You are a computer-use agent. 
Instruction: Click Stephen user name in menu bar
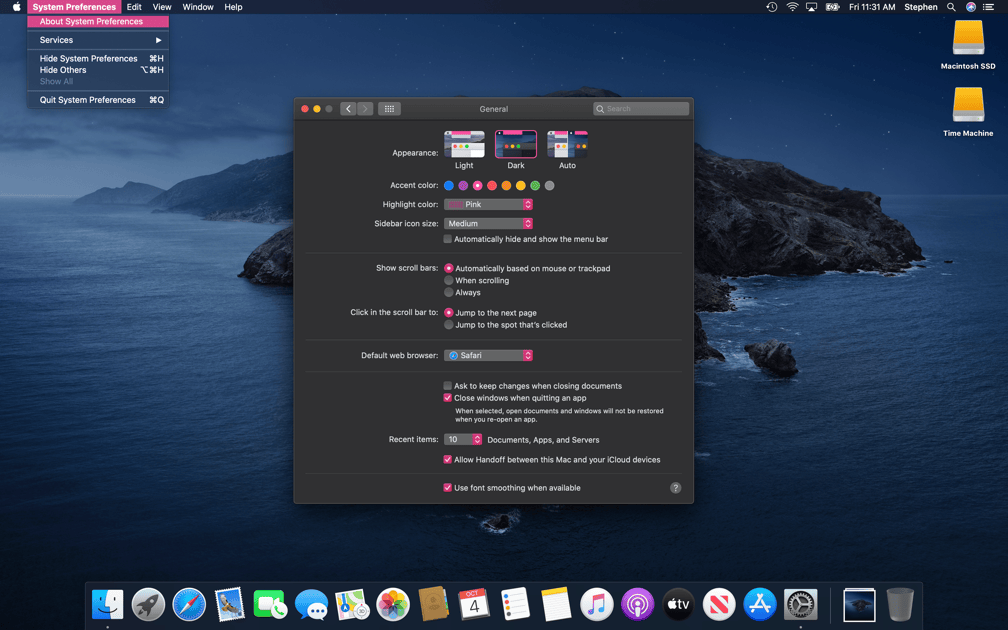pyautogui.click(x=921, y=7)
